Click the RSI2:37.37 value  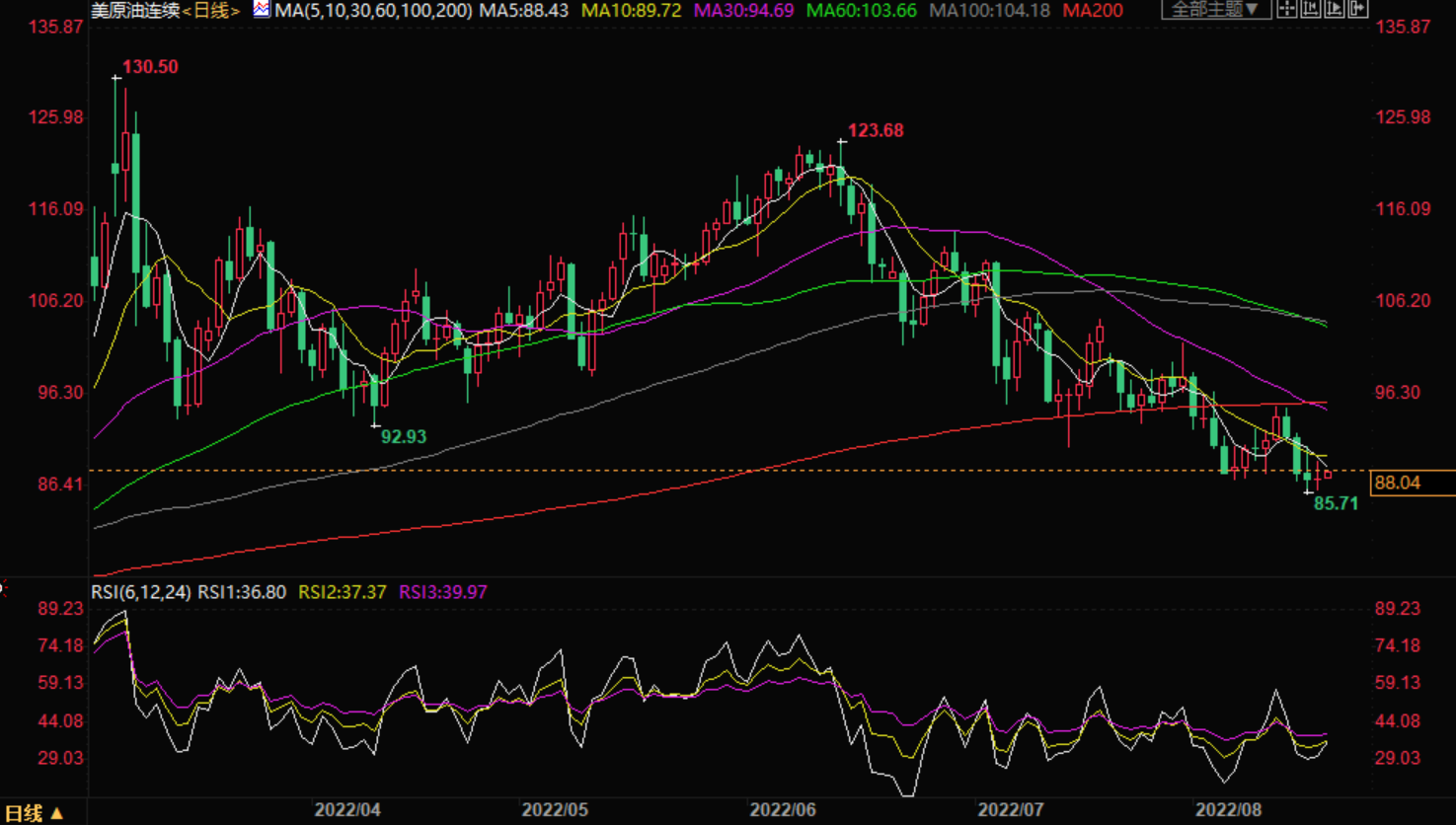[x=343, y=592]
